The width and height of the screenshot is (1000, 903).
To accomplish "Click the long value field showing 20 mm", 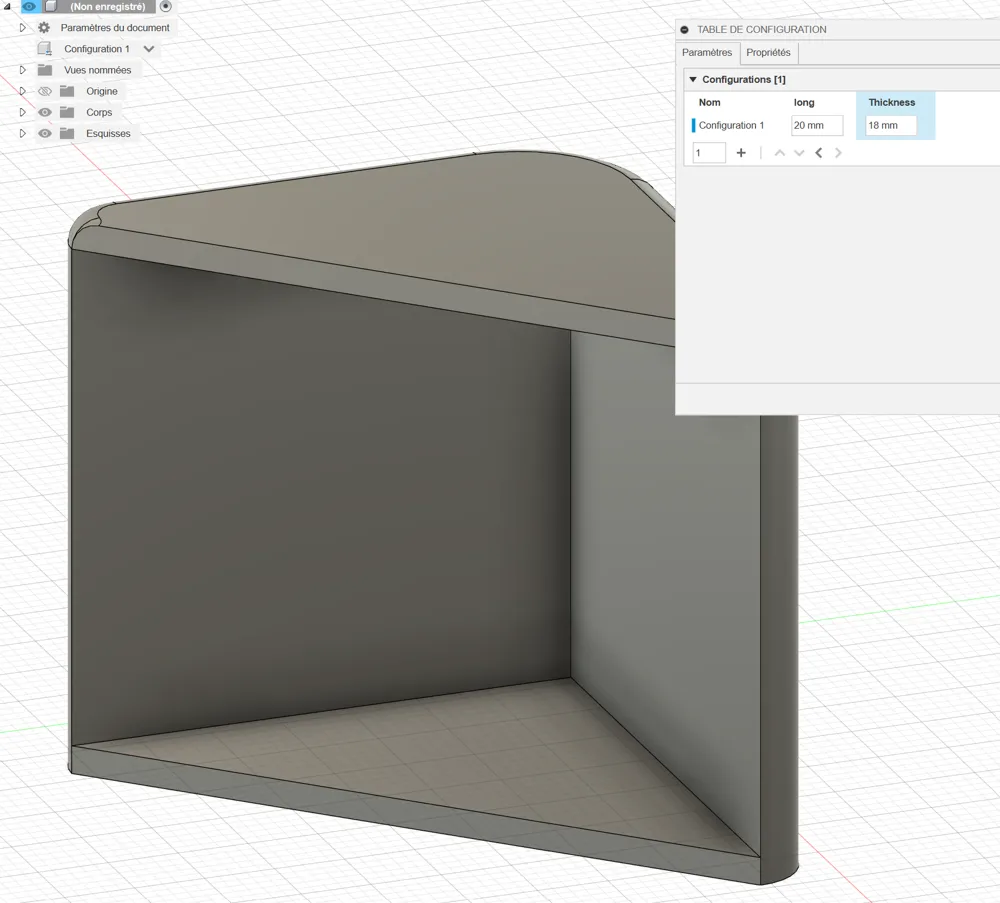I will click(x=817, y=125).
